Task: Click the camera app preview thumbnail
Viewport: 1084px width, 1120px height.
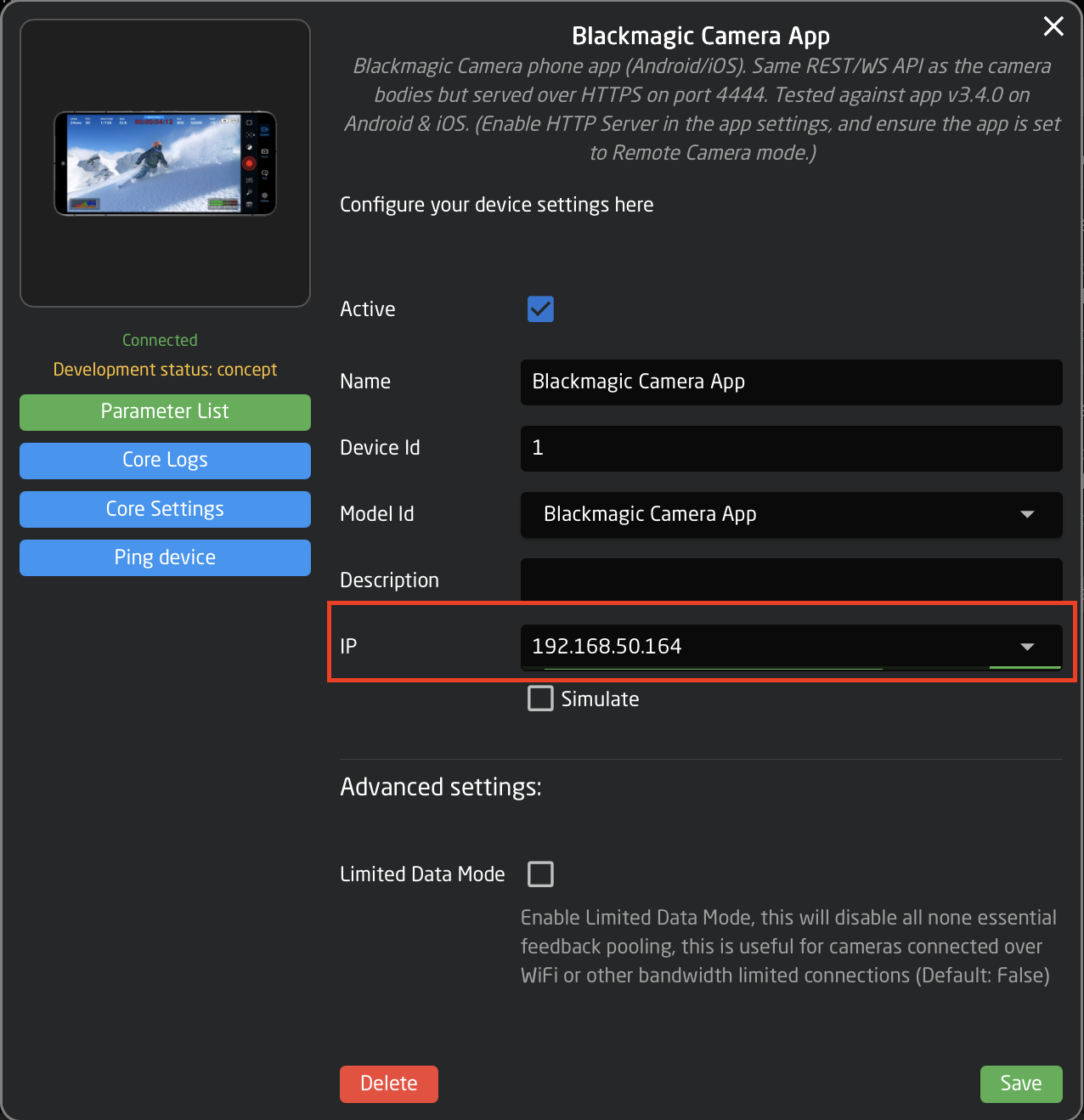Action: click(x=165, y=163)
